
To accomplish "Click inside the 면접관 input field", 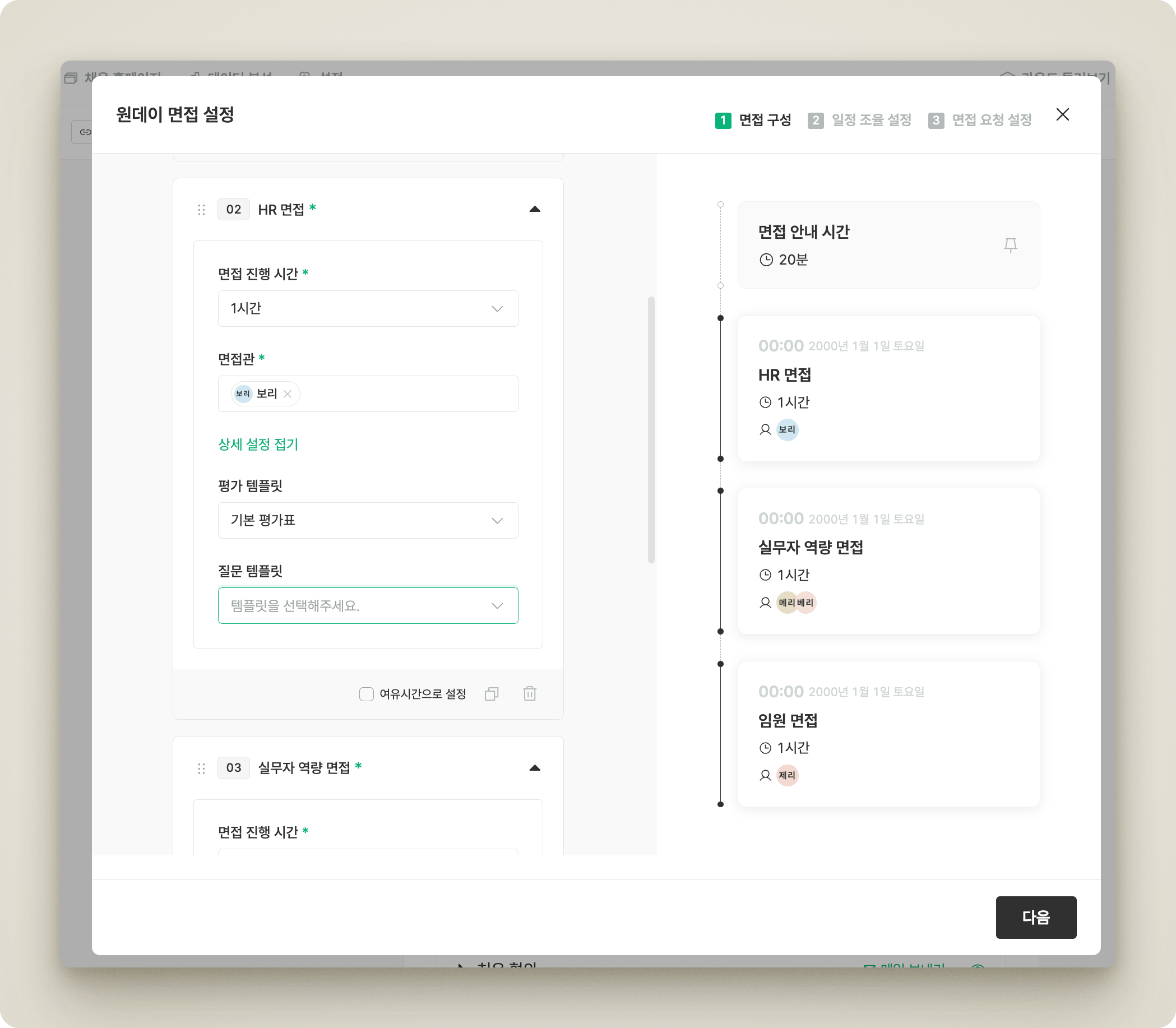I will [x=408, y=394].
